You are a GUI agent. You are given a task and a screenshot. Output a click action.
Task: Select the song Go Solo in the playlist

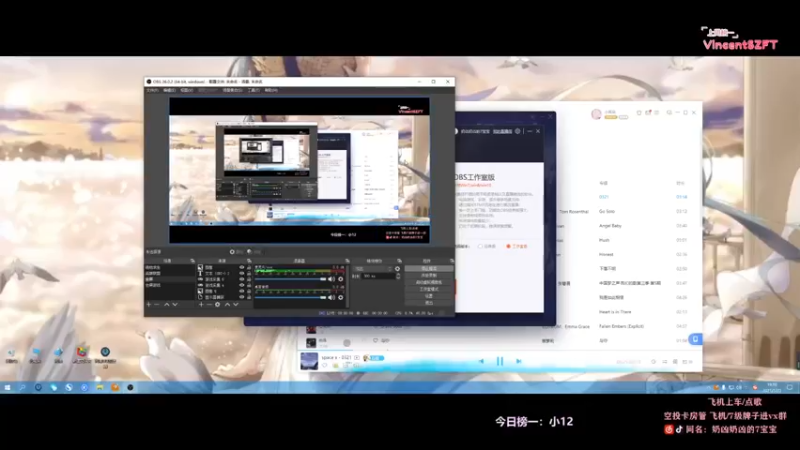point(607,211)
